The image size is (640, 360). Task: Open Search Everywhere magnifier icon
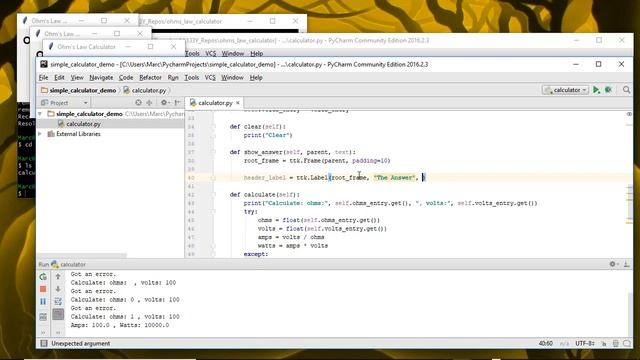pos(627,90)
